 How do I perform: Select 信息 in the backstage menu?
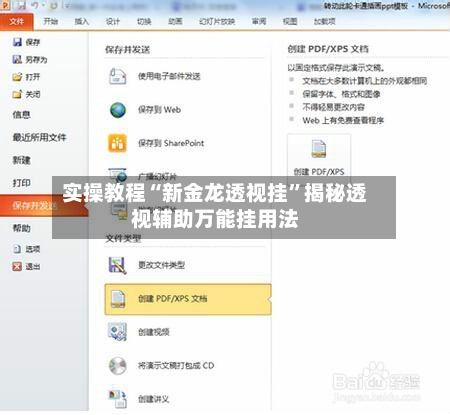click(21, 115)
